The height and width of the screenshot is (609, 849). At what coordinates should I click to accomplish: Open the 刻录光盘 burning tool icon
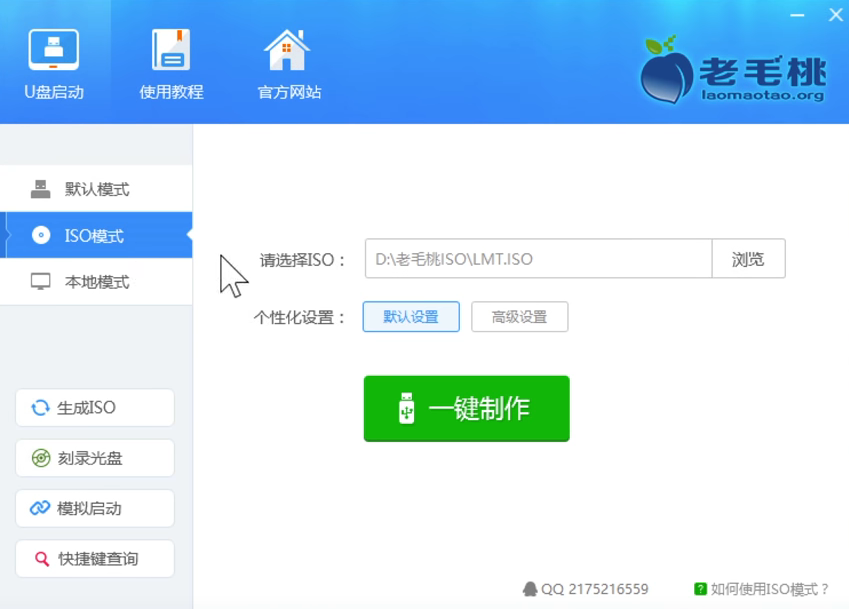tap(40, 457)
